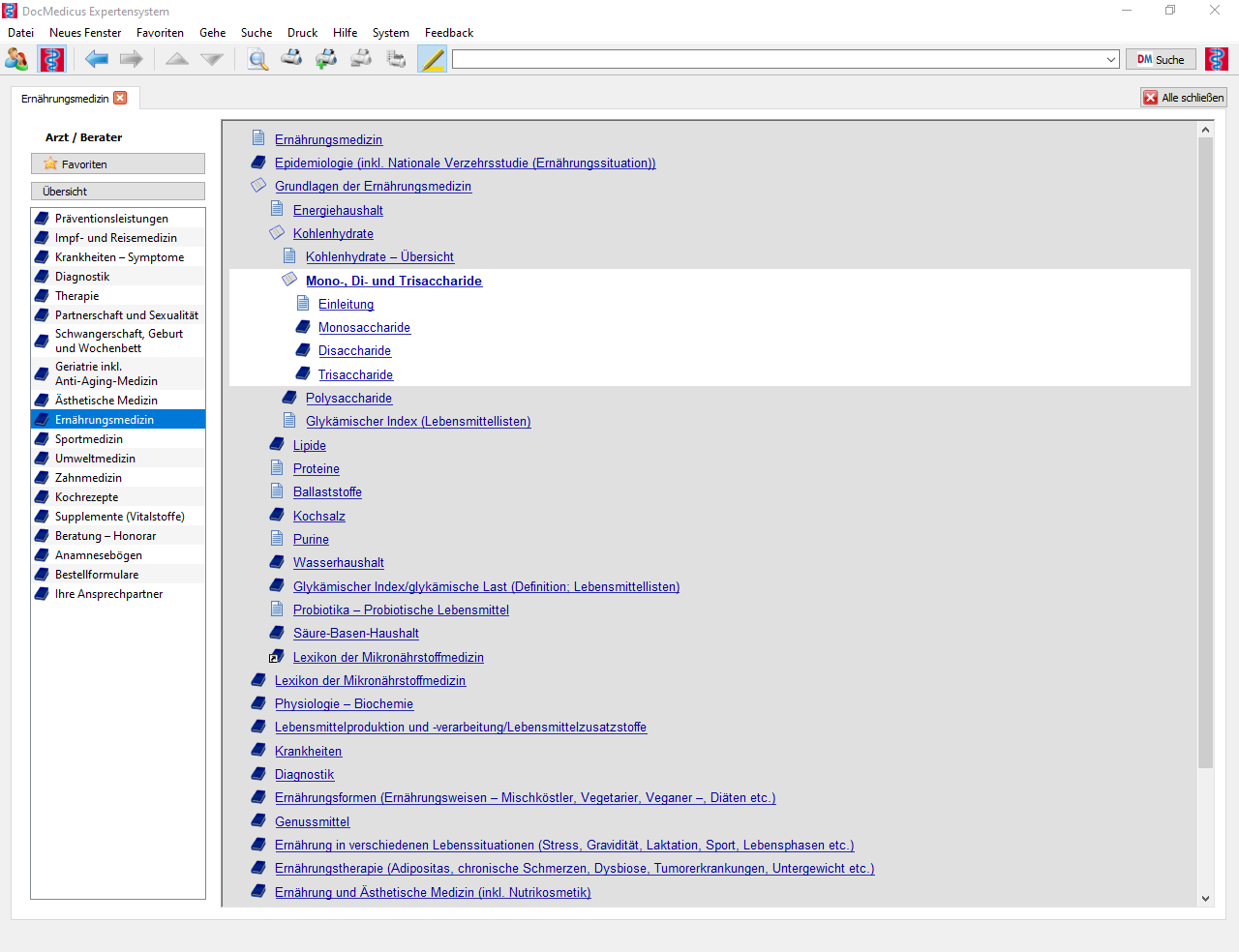Click book icon beside Präventionsleistungen

click(x=42, y=218)
